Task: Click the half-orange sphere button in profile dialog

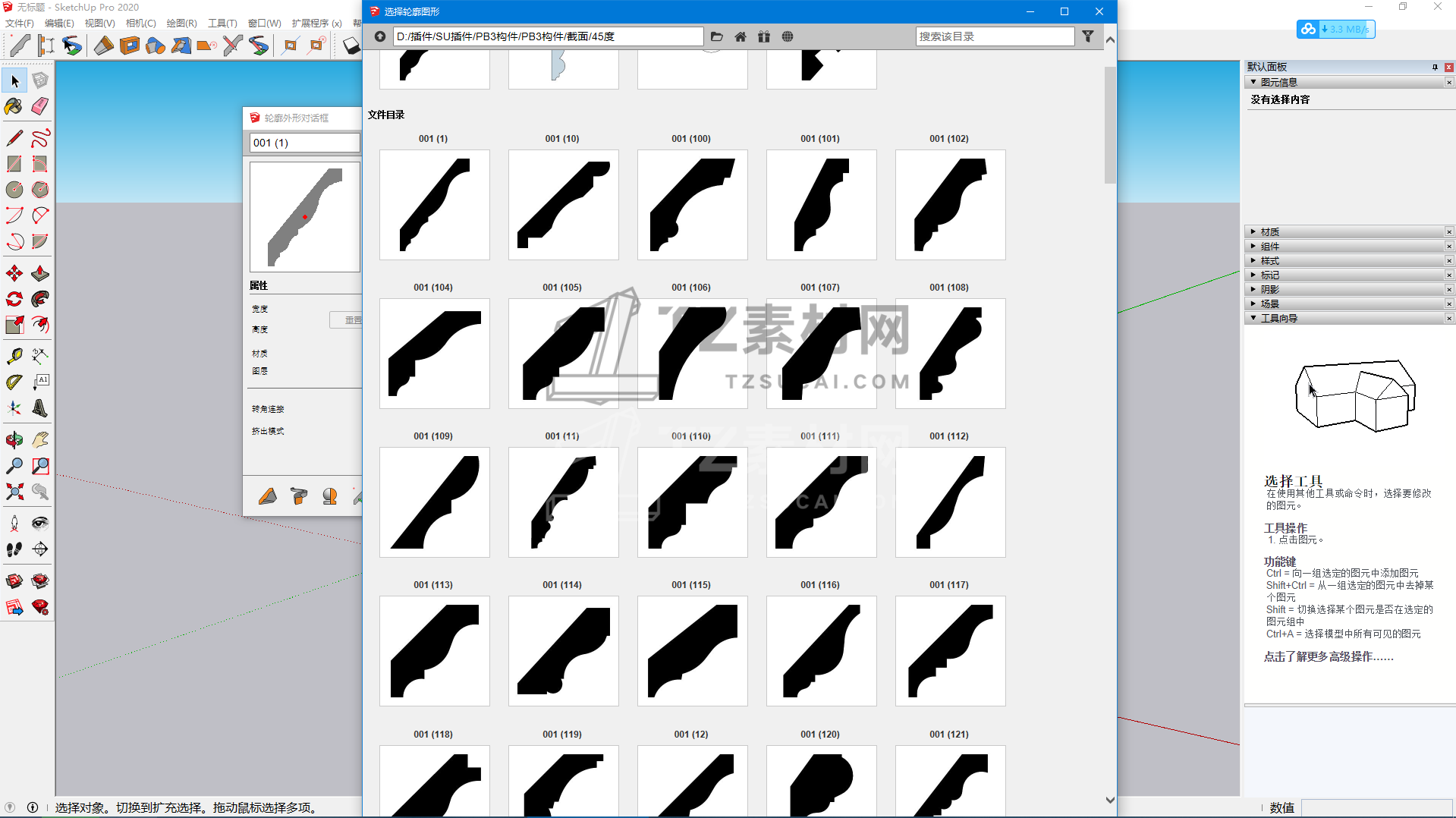Action: click(x=329, y=496)
